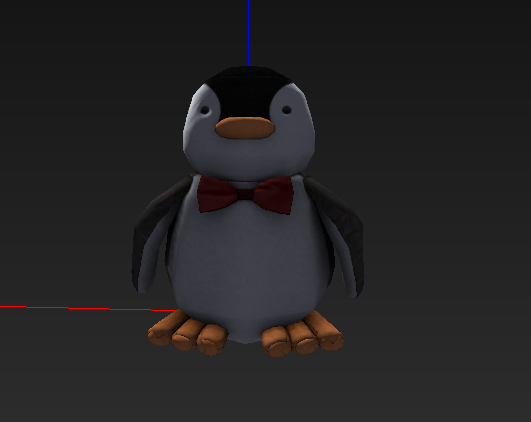
Task: Select the left half of red bow tie
Action: (x=217, y=194)
